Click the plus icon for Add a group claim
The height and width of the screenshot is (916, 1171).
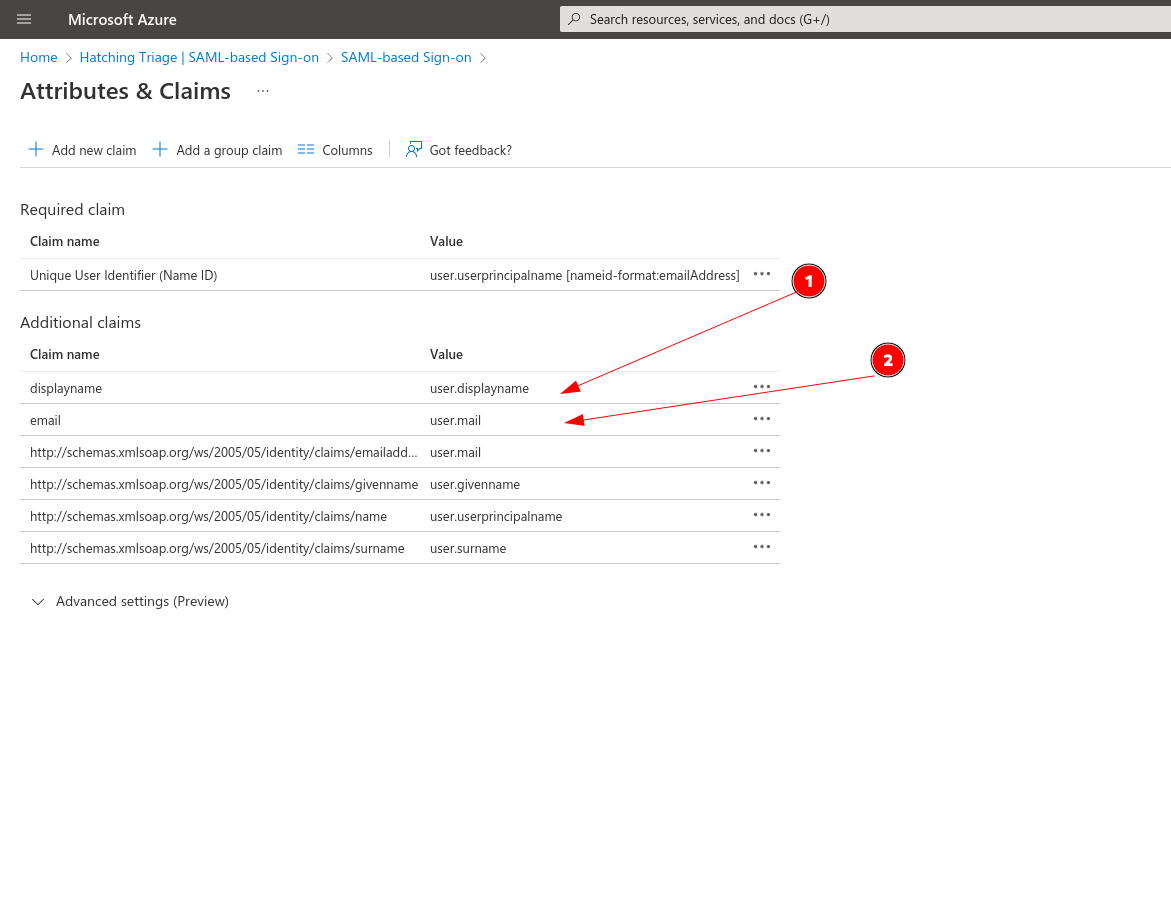160,150
